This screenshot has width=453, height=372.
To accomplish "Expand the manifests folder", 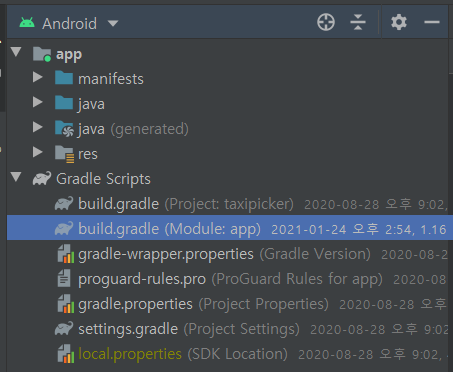I will 38,77.
